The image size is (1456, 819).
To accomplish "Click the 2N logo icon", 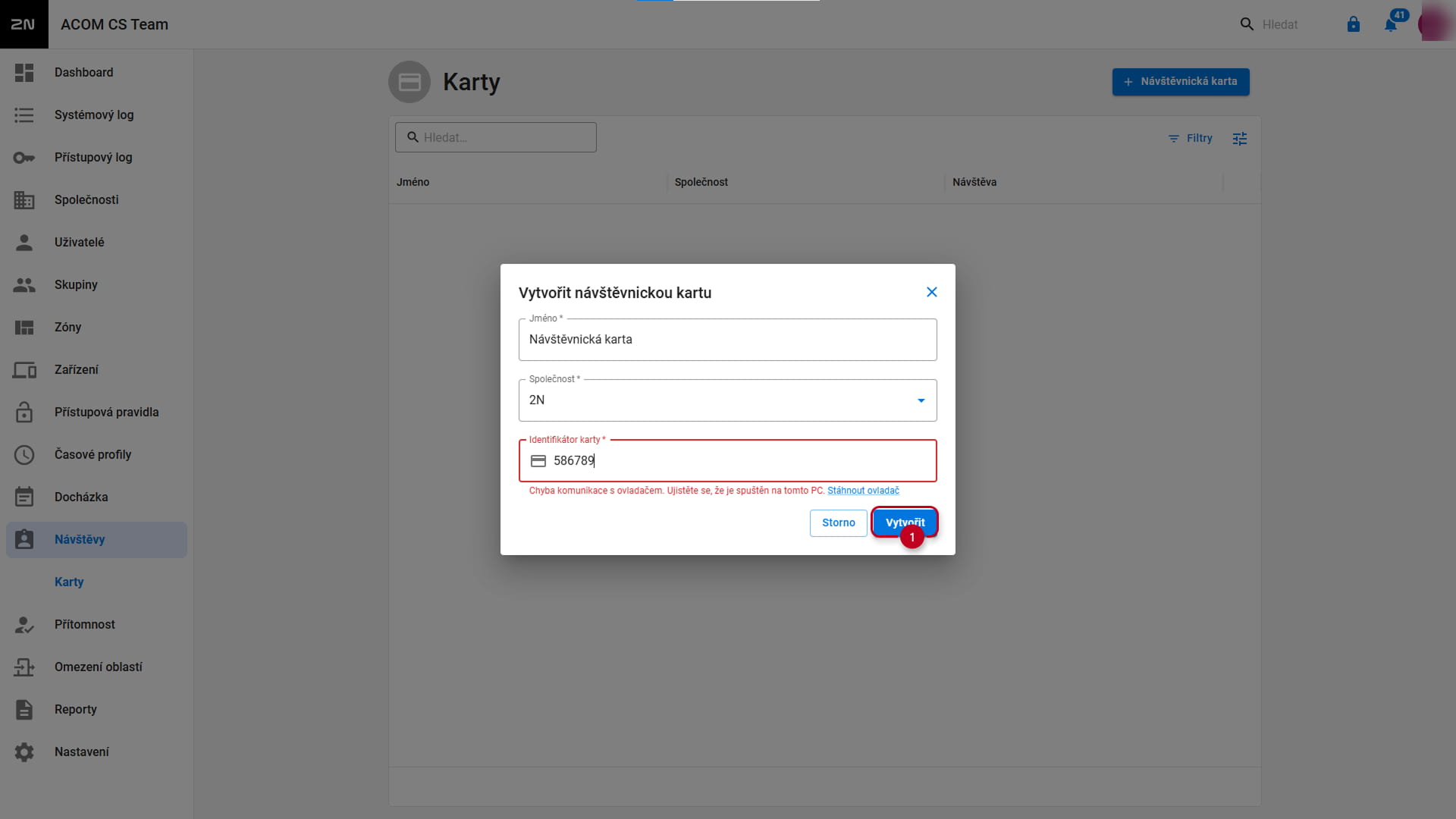I will 24,24.
